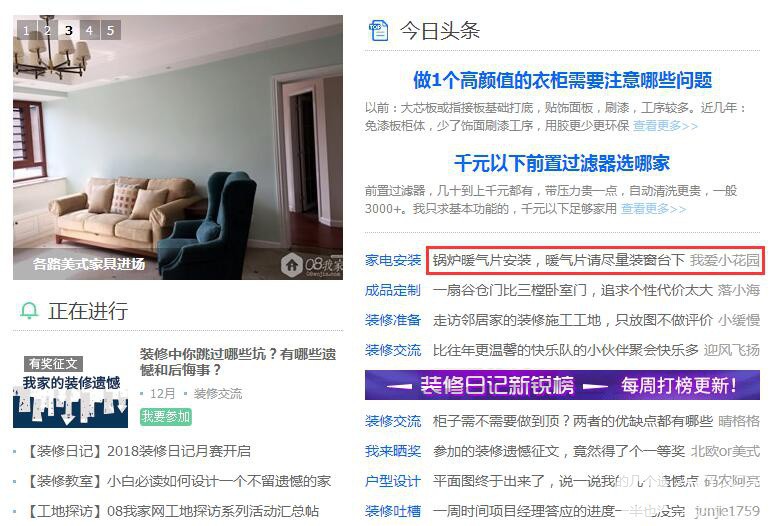Viewport: 771px width, 526px height.
Task: Open the 2018装修日记月赛开启 post
Action: click(x=137, y=451)
